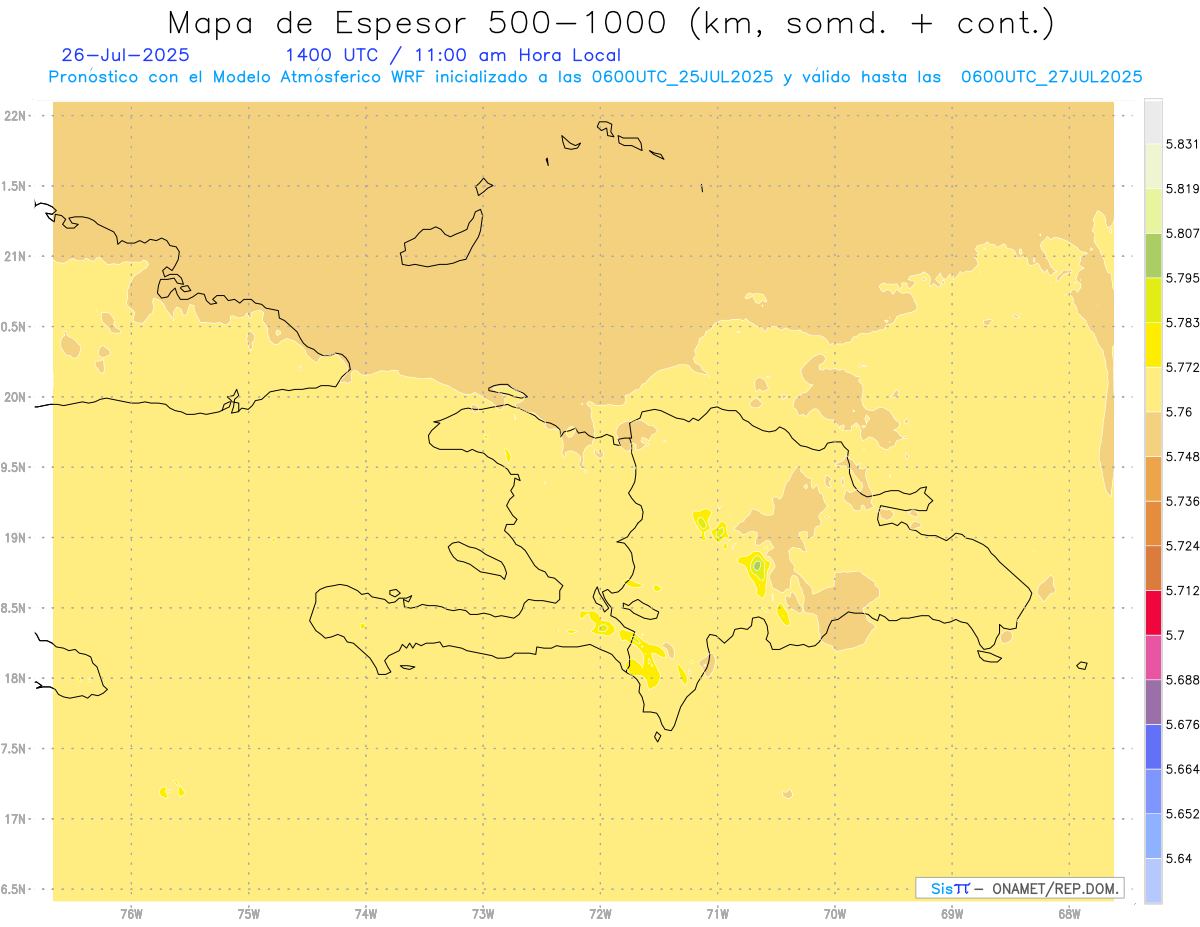Select the '1400 UTC / 11:00 am Hora Local' text

click(x=453, y=55)
